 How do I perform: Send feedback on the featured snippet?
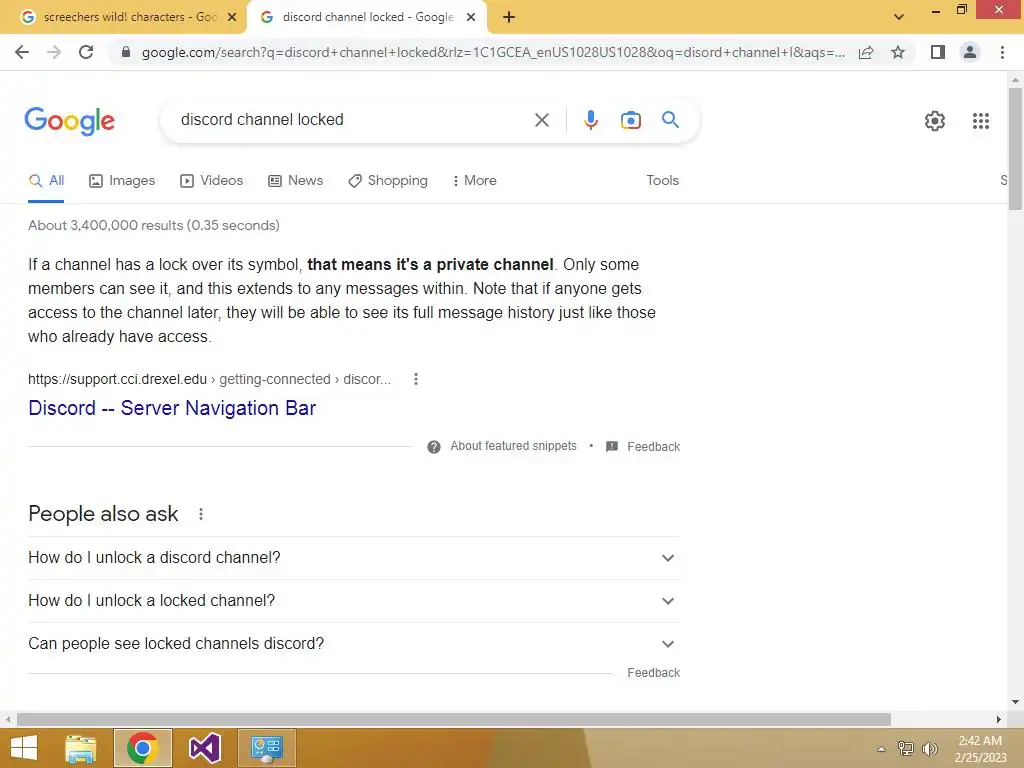point(643,447)
